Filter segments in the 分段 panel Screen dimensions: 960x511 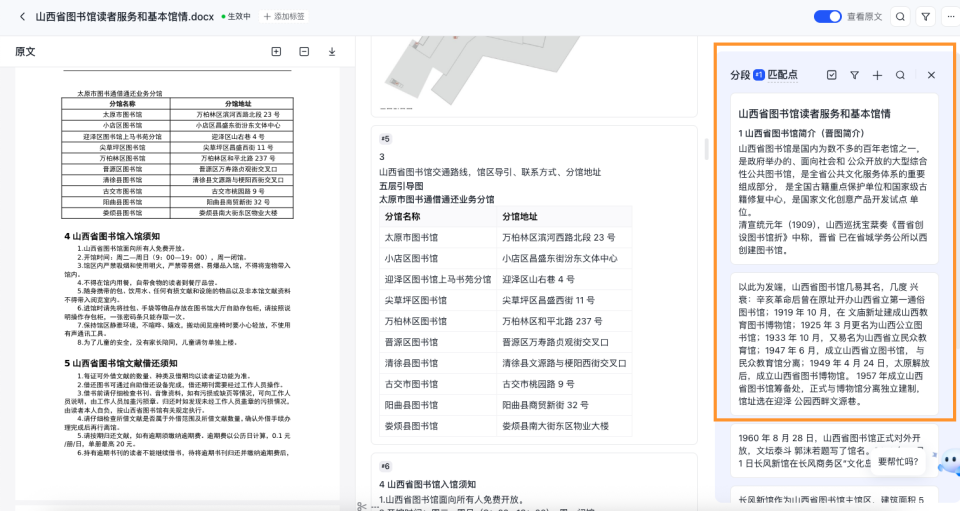pyautogui.click(x=854, y=75)
